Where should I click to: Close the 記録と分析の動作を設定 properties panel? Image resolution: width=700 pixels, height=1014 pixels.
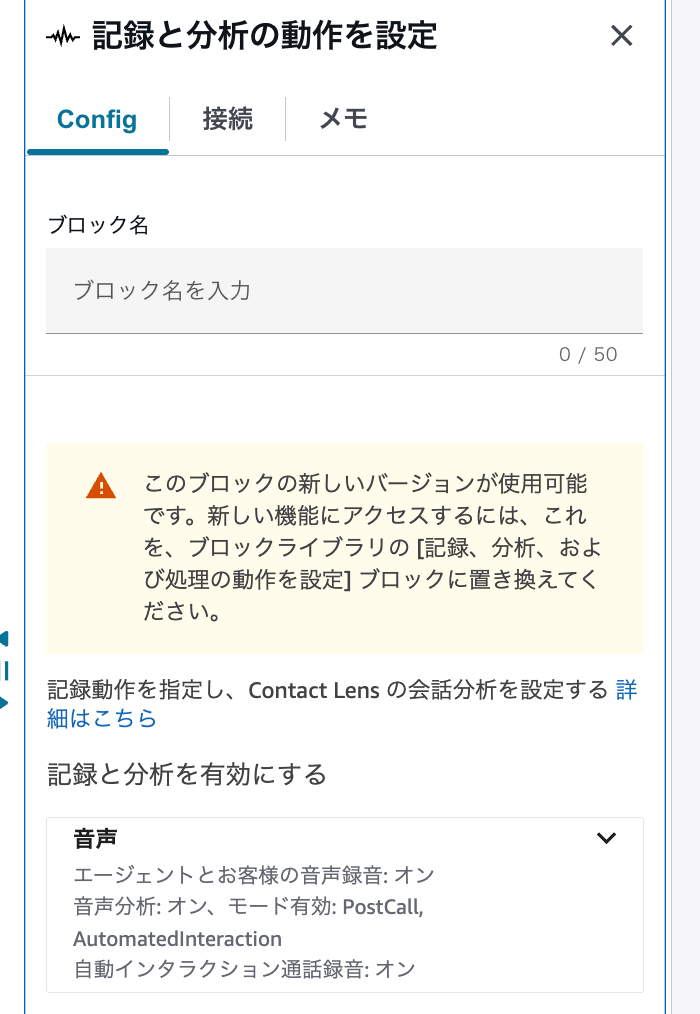point(621,36)
